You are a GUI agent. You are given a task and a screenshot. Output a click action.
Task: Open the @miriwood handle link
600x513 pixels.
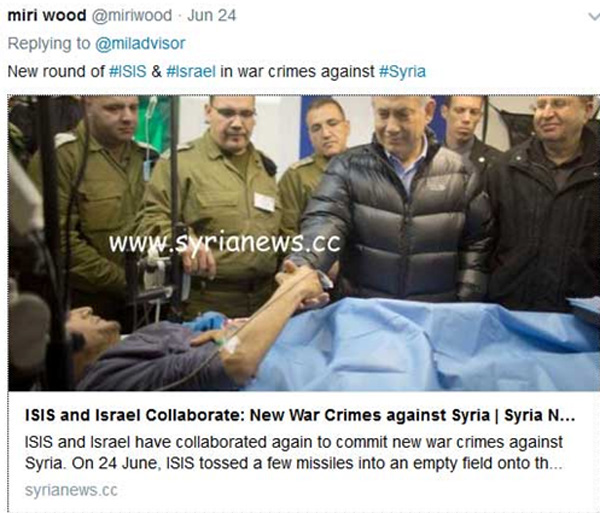click(x=132, y=16)
